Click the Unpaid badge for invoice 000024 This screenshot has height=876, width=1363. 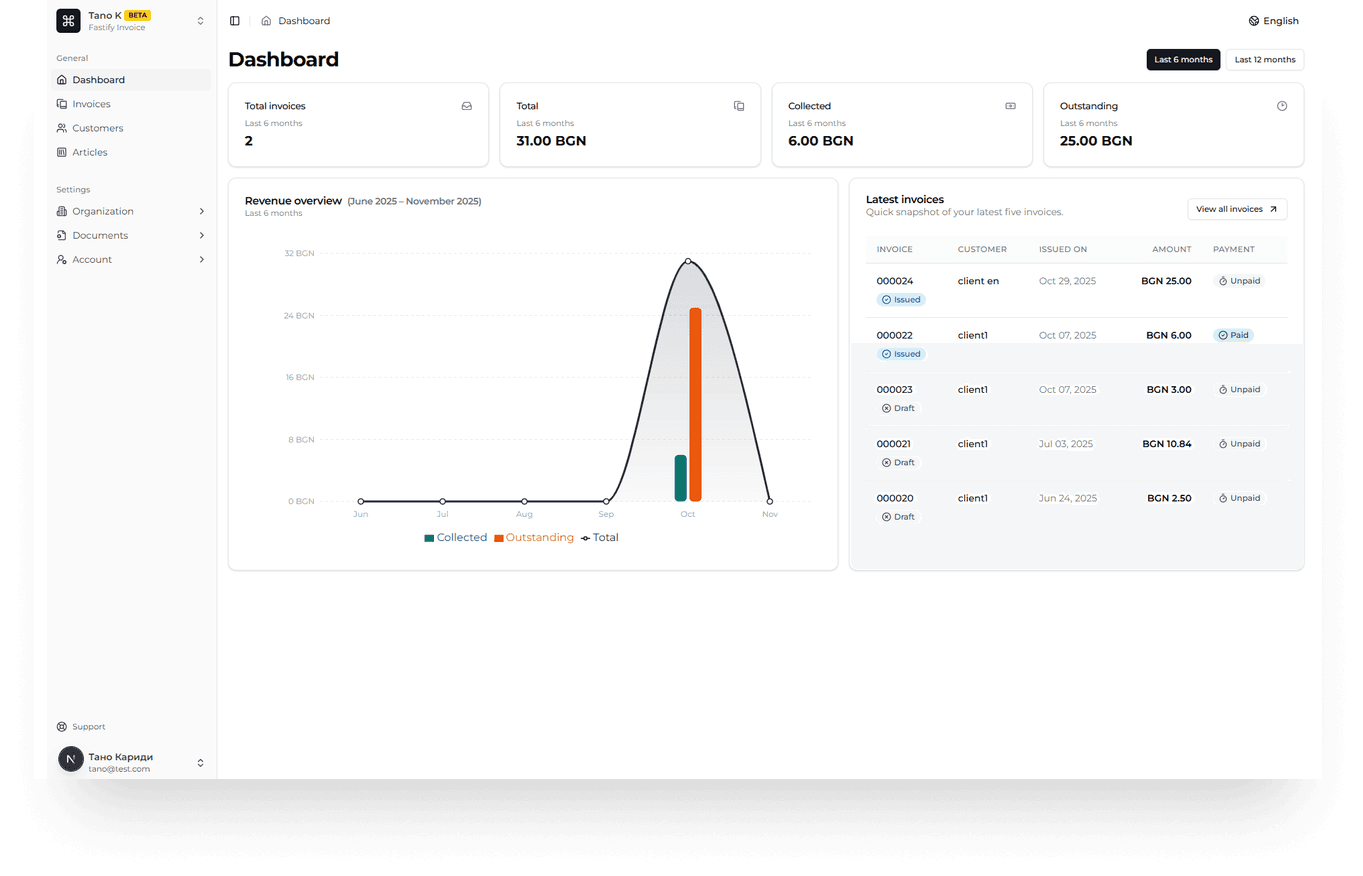1239,281
